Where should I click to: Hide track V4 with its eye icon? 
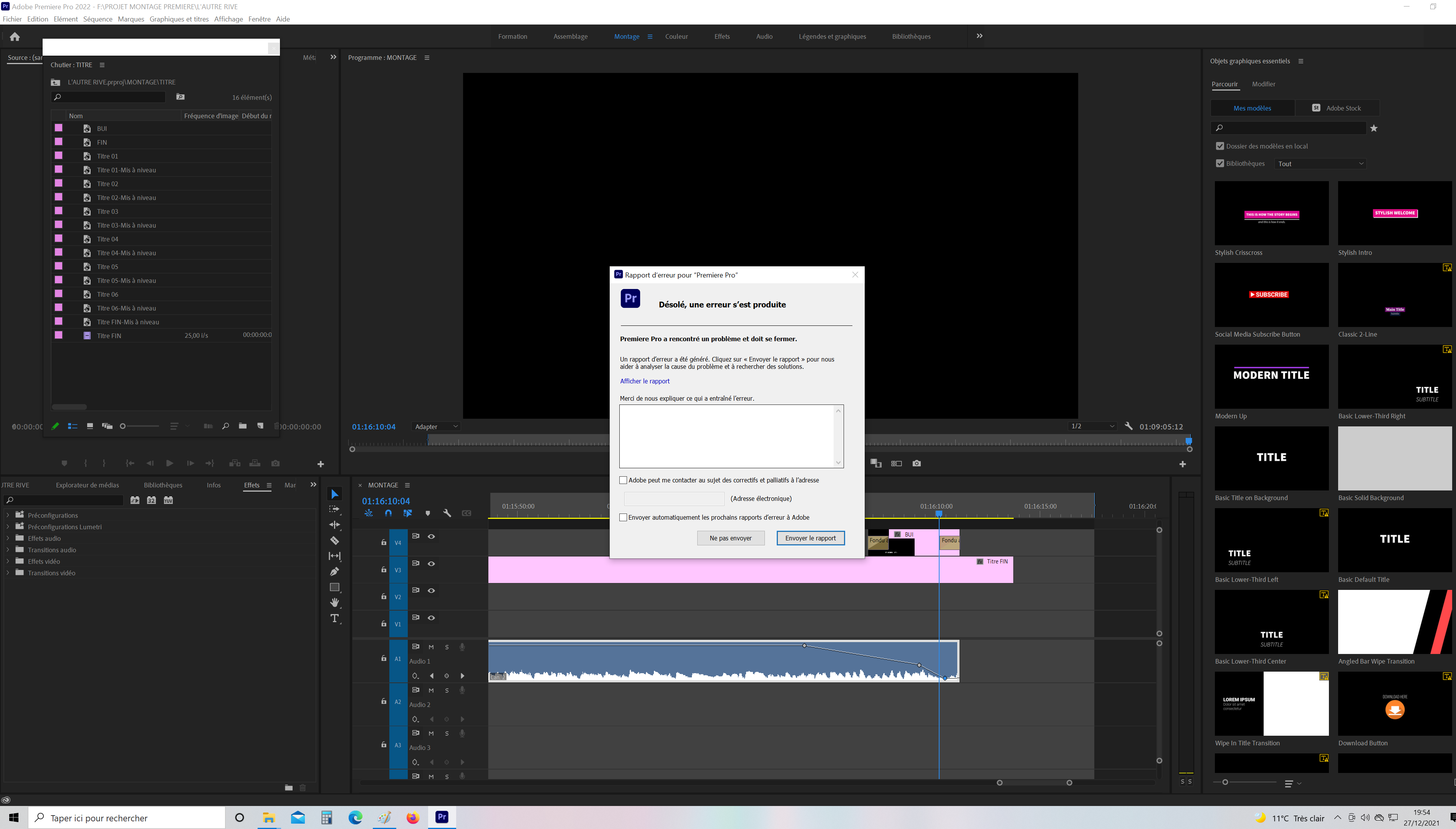[431, 536]
